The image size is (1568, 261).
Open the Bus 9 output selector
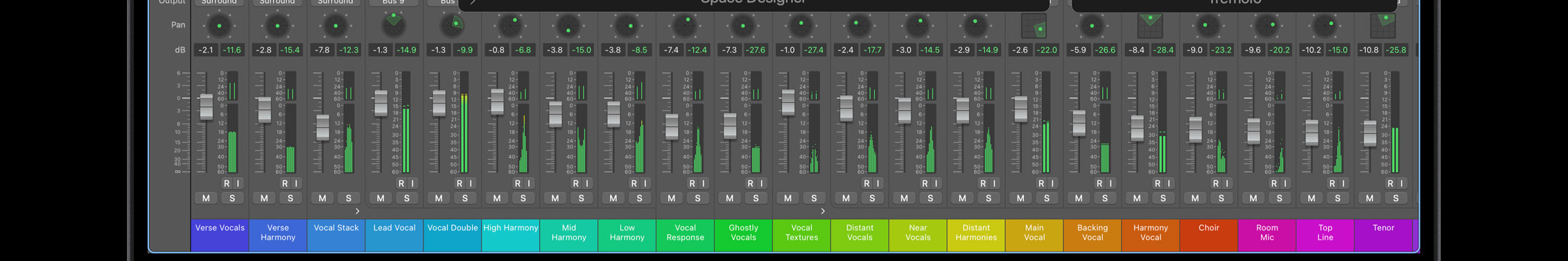coord(394,2)
